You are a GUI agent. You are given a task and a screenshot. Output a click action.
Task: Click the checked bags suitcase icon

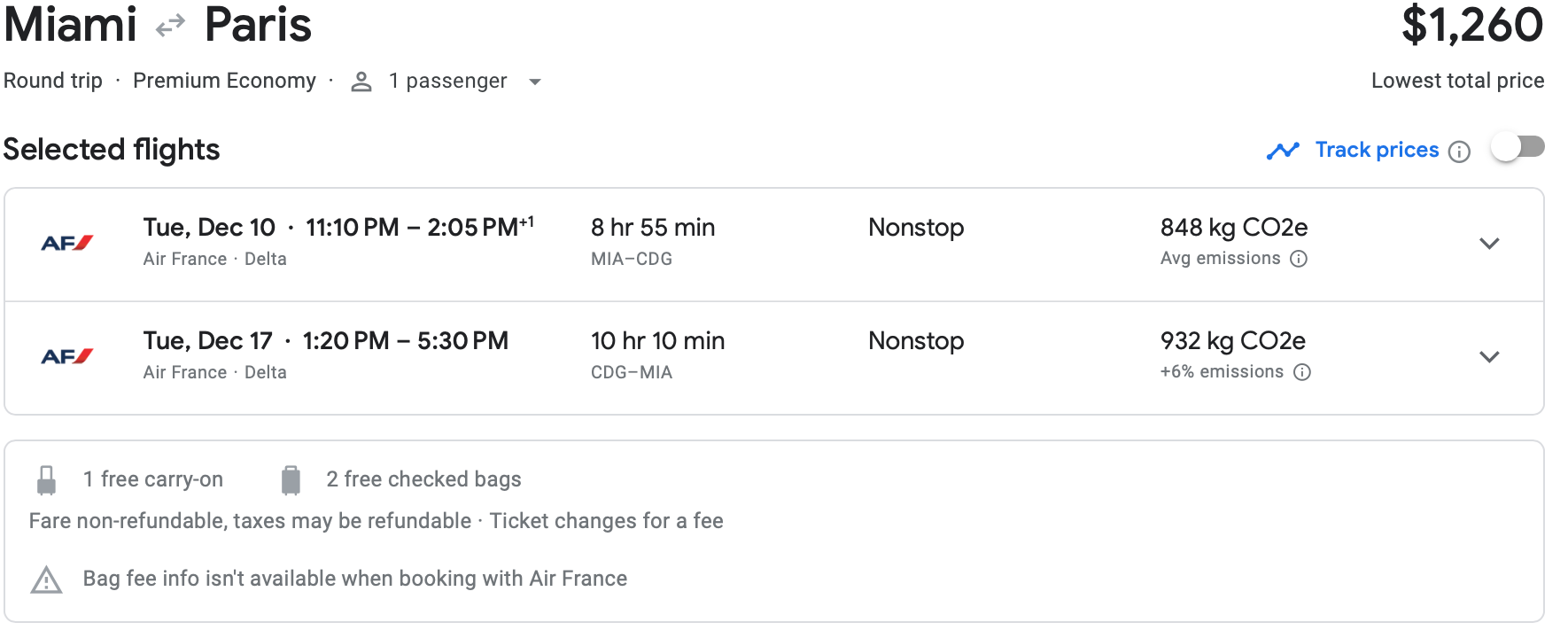[291, 479]
